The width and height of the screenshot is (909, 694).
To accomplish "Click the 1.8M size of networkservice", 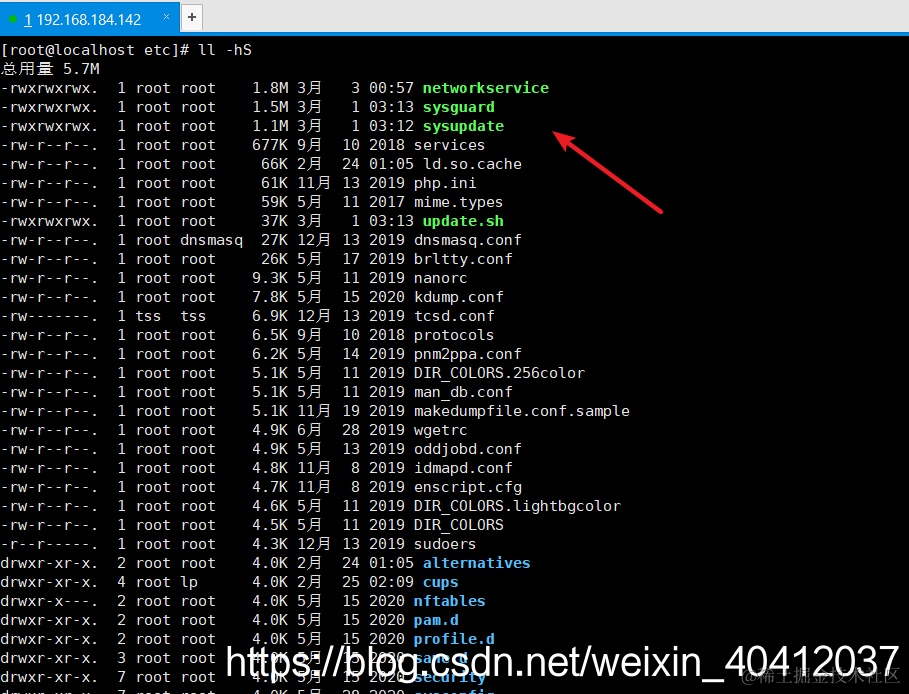I will pos(270,88).
